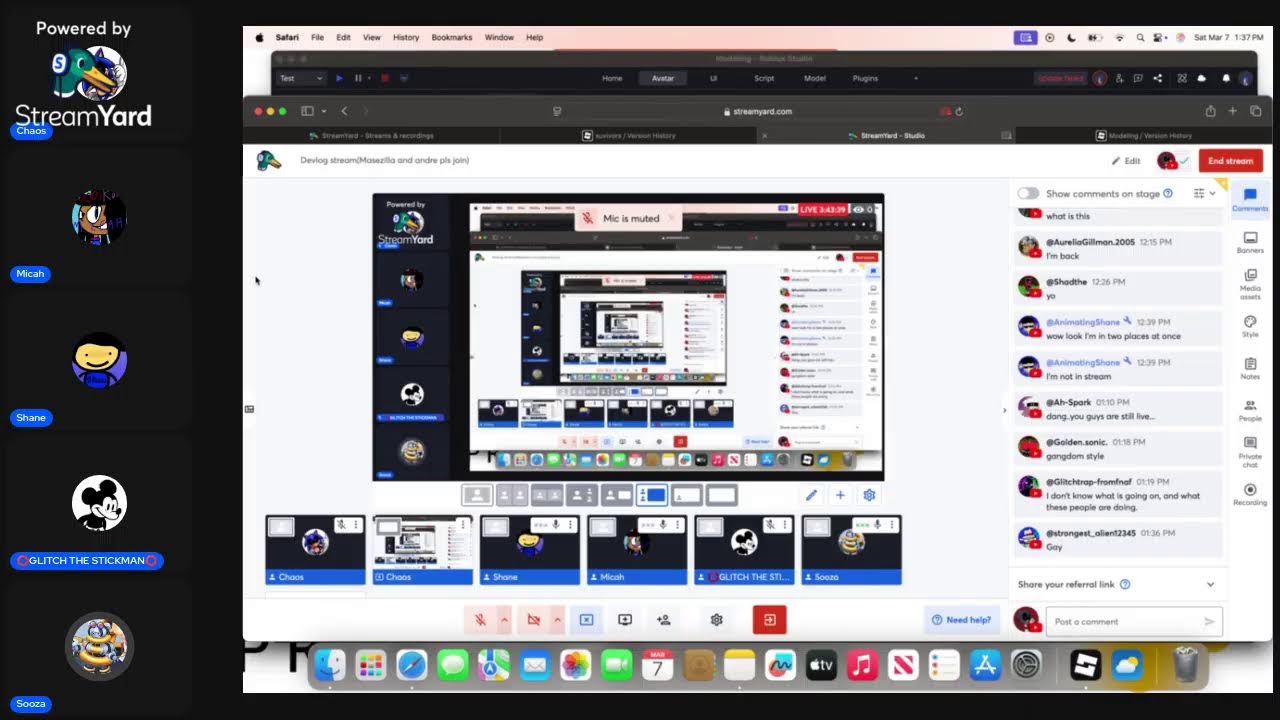Open the Private chat panel

(x=1249, y=452)
